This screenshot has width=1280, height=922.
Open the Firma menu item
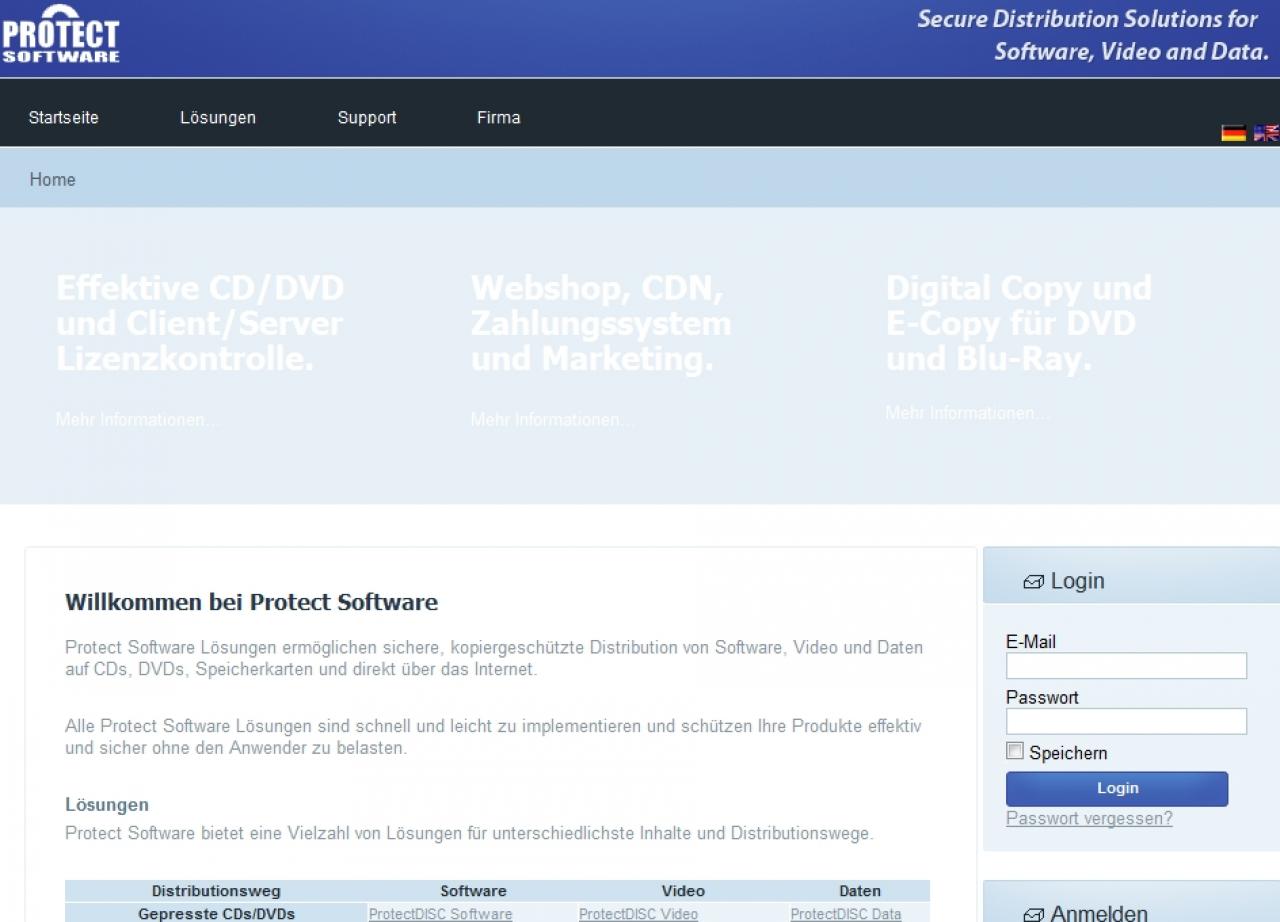498,117
